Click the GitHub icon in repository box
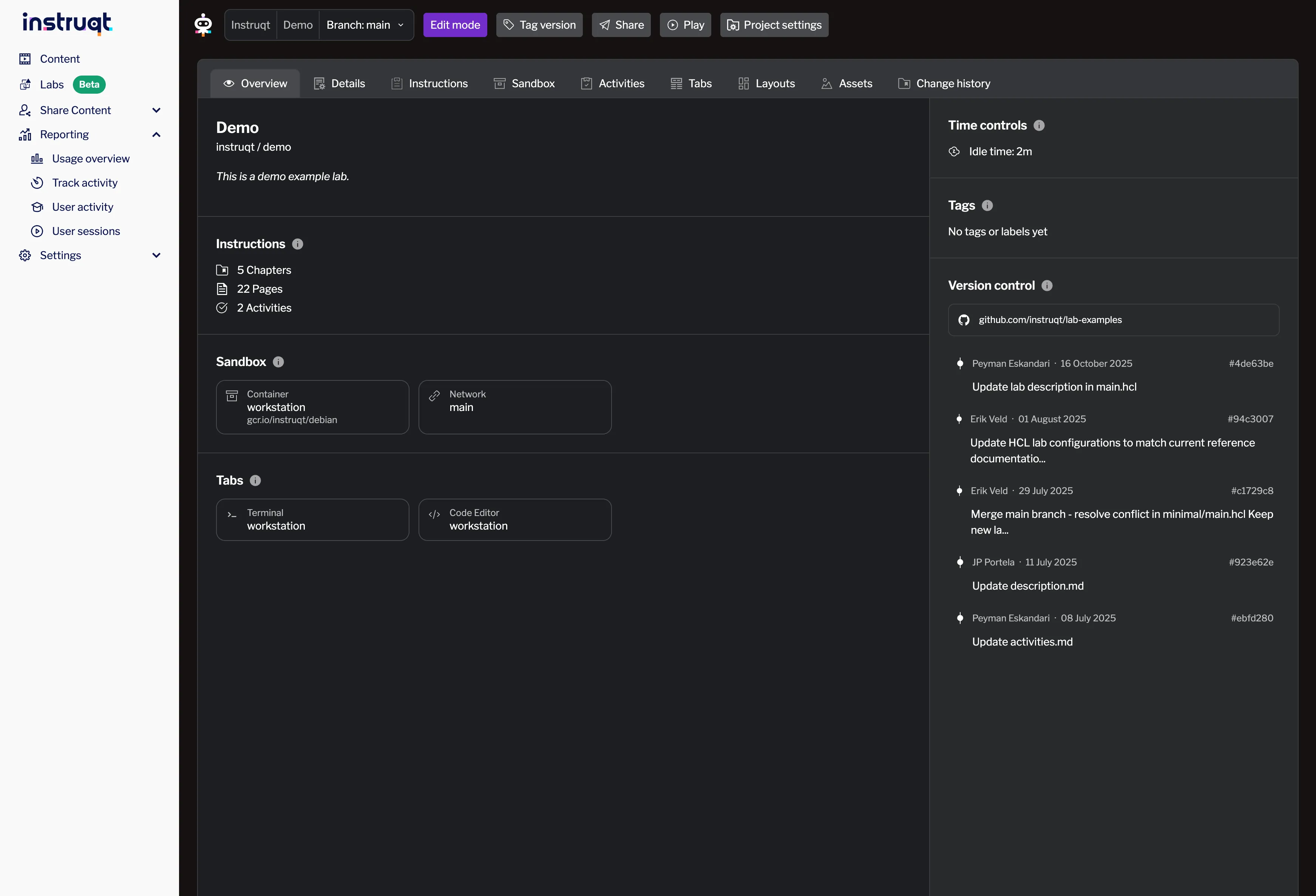The image size is (1316, 896). click(x=963, y=320)
